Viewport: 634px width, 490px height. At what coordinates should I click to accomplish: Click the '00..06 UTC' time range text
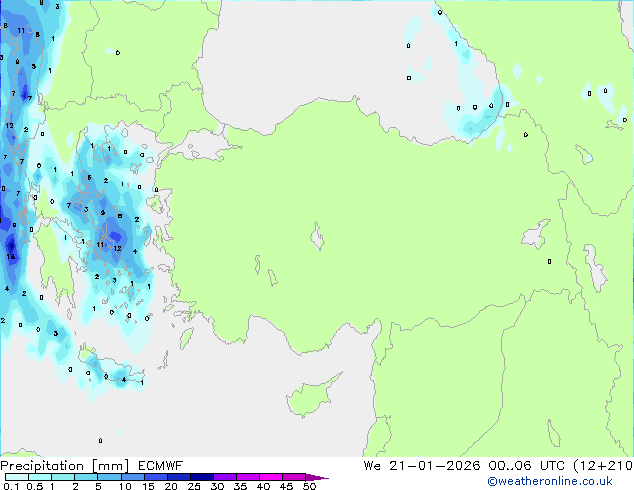tap(526, 466)
